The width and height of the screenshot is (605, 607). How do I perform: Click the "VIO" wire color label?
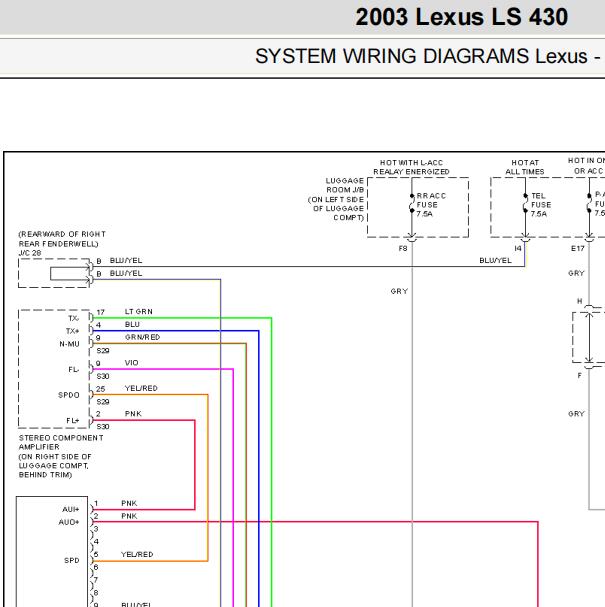[131, 363]
